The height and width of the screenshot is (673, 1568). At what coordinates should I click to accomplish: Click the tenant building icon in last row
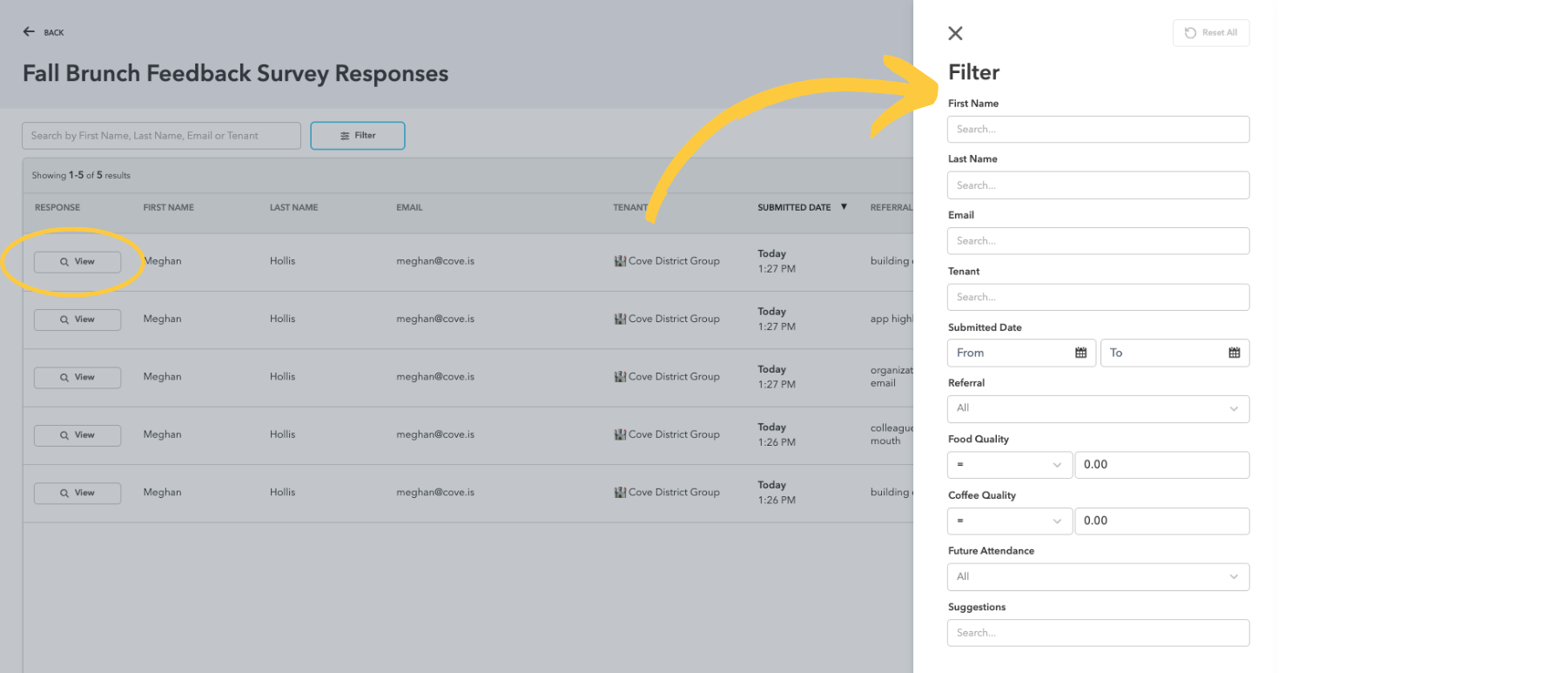point(620,493)
